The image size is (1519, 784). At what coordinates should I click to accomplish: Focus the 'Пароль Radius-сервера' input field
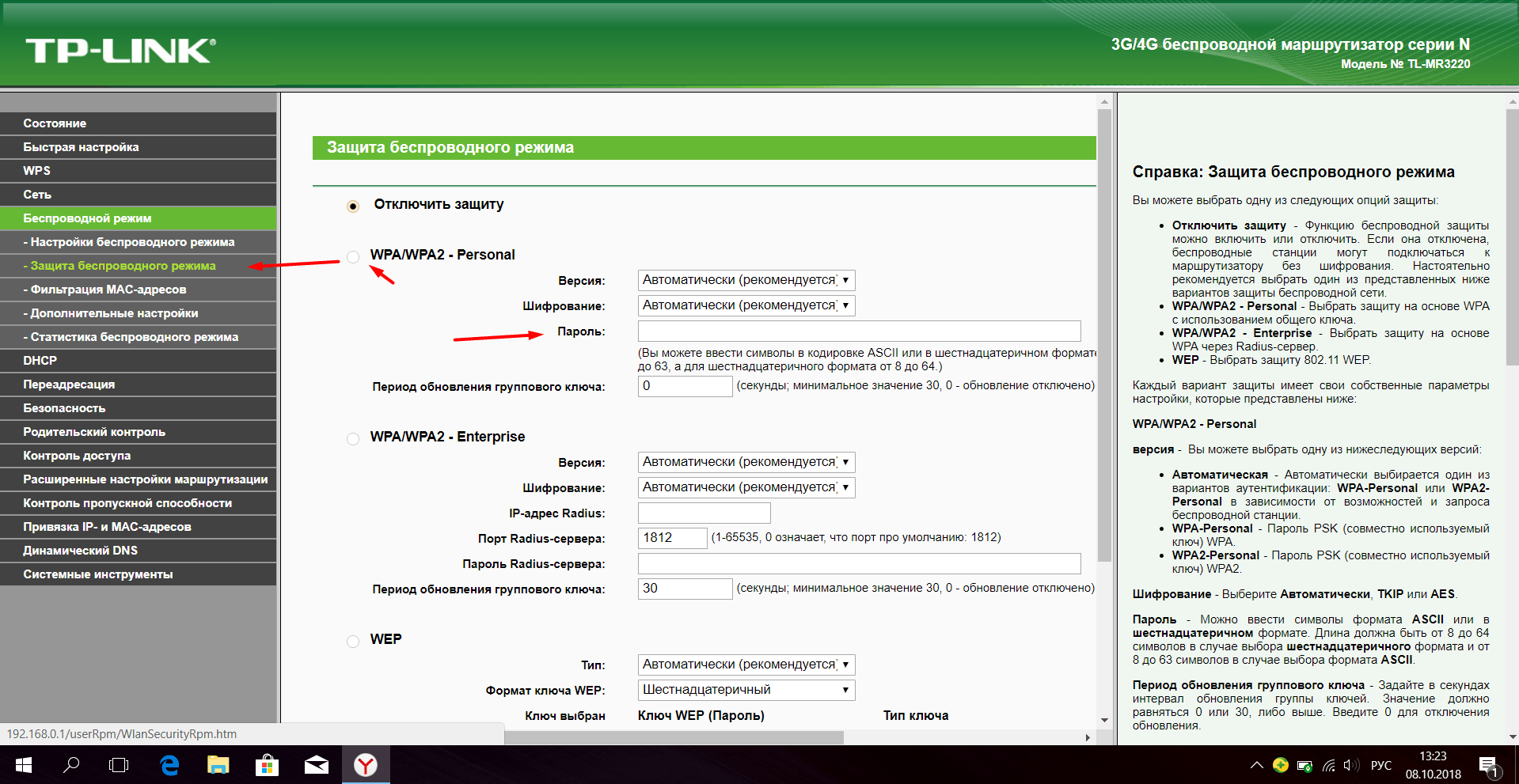click(859, 563)
